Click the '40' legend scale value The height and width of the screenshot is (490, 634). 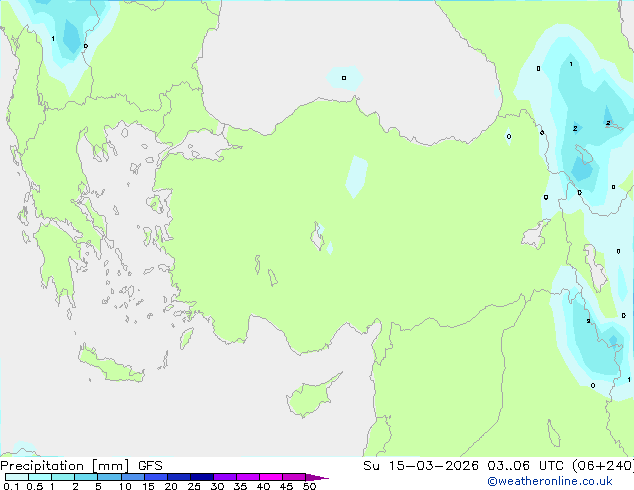tap(263, 486)
